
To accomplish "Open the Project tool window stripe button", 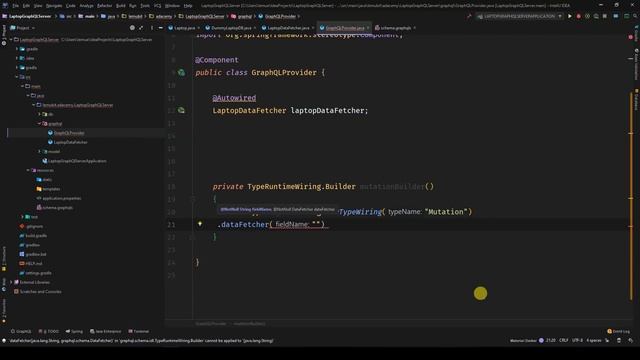I will click(x=4, y=35).
